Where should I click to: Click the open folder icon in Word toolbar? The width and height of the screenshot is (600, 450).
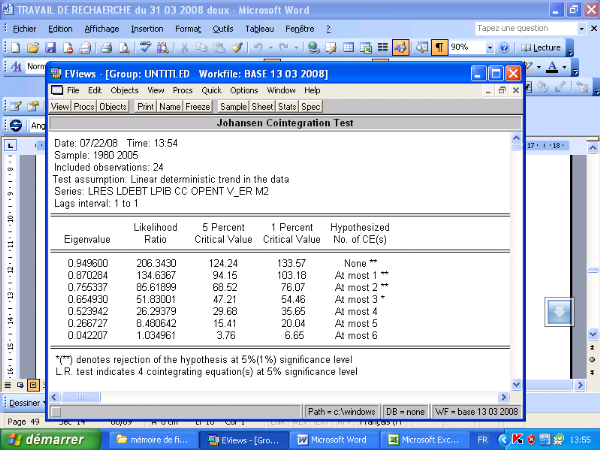coord(33,47)
